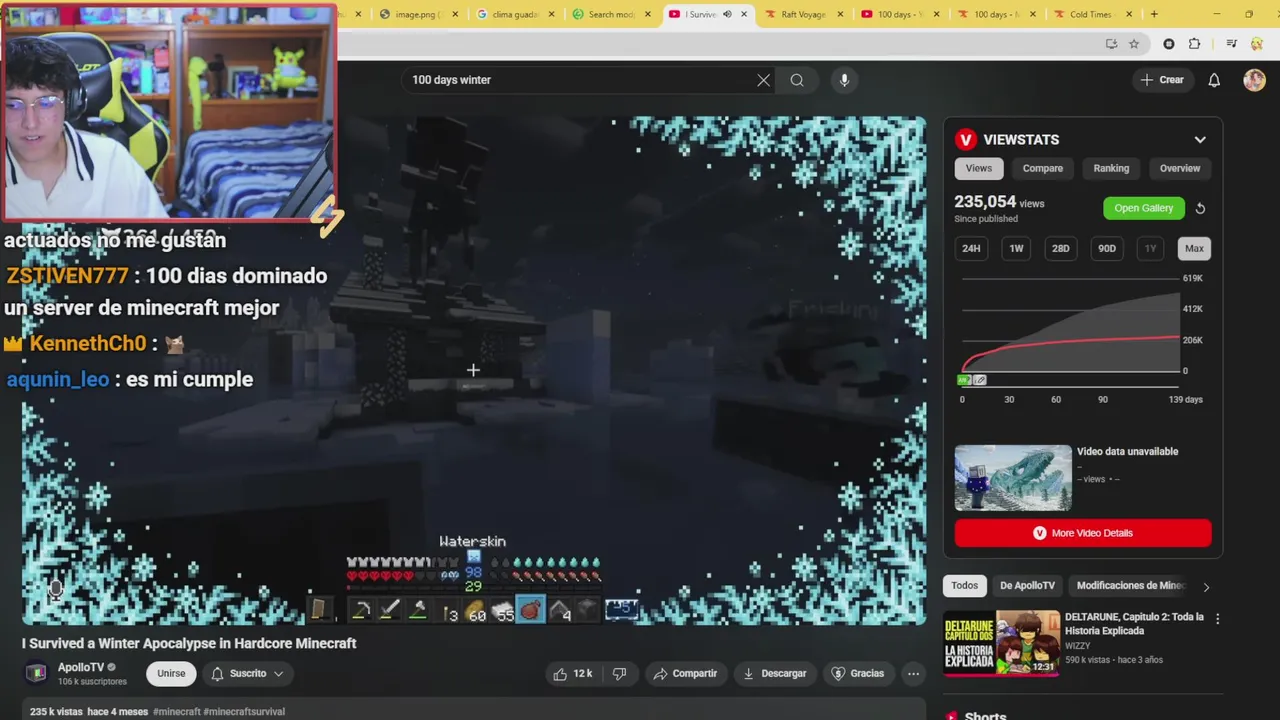The width and height of the screenshot is (1280, 720).
Task: Click the round dark extension icon
Action: click(1169, 44)
